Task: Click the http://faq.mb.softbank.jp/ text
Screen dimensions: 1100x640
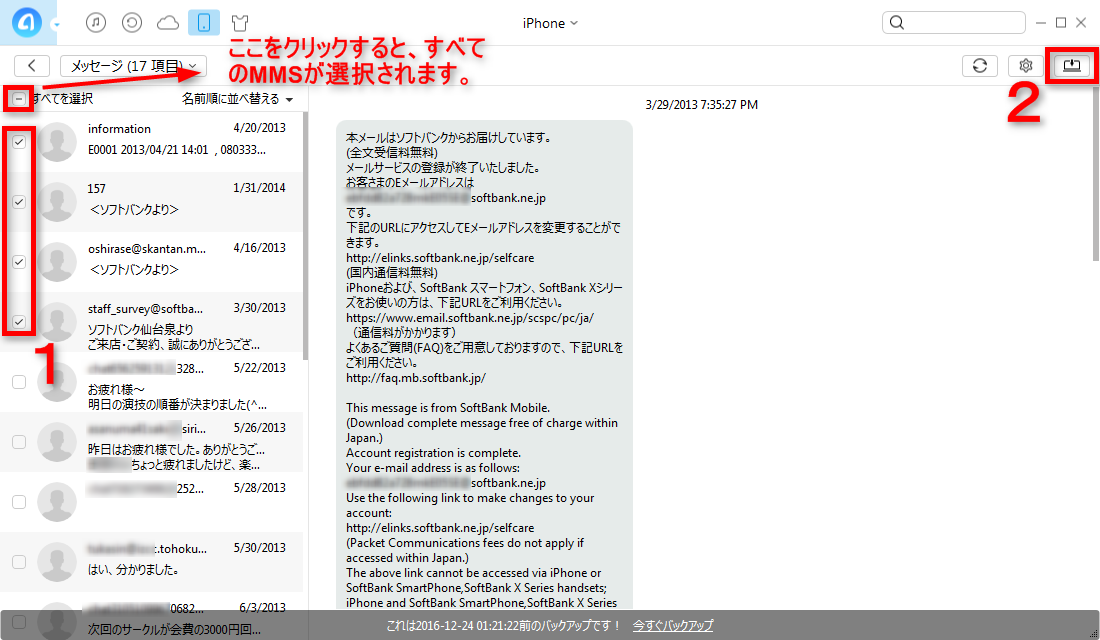Action: point(415,378)
